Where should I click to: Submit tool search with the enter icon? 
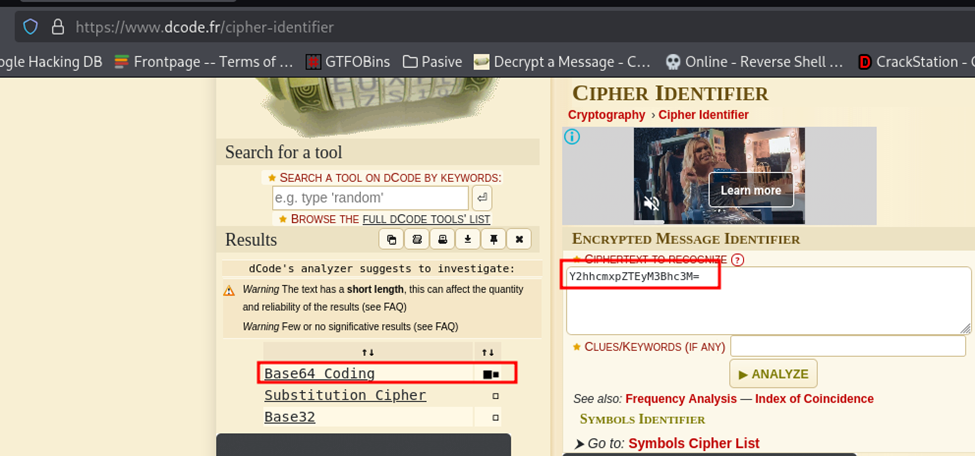pyautogui.click(x=481, y=198)
